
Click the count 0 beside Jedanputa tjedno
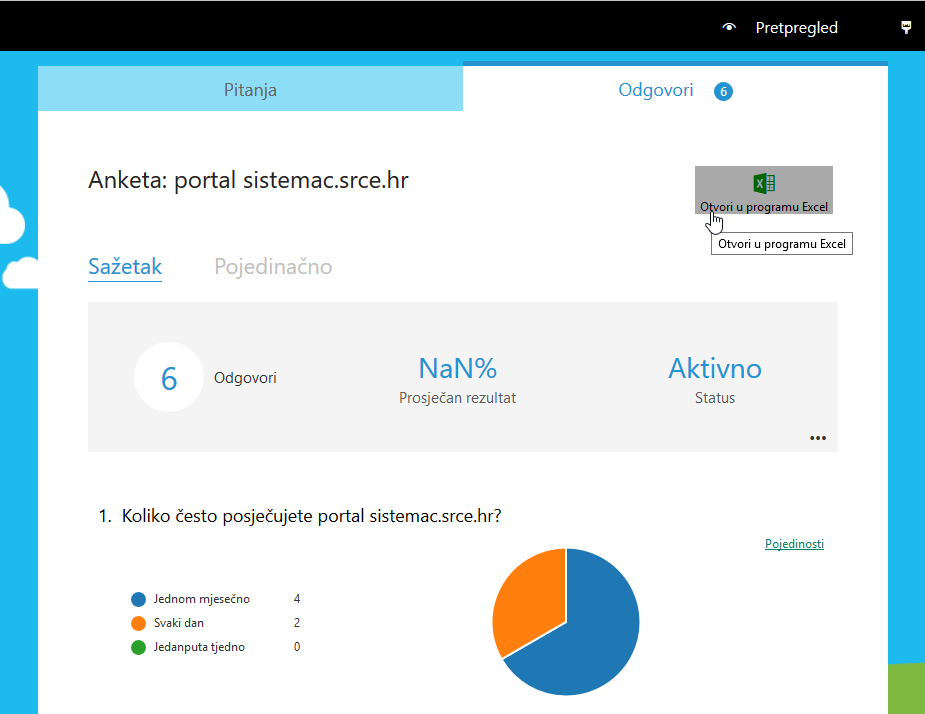[297, 647]
